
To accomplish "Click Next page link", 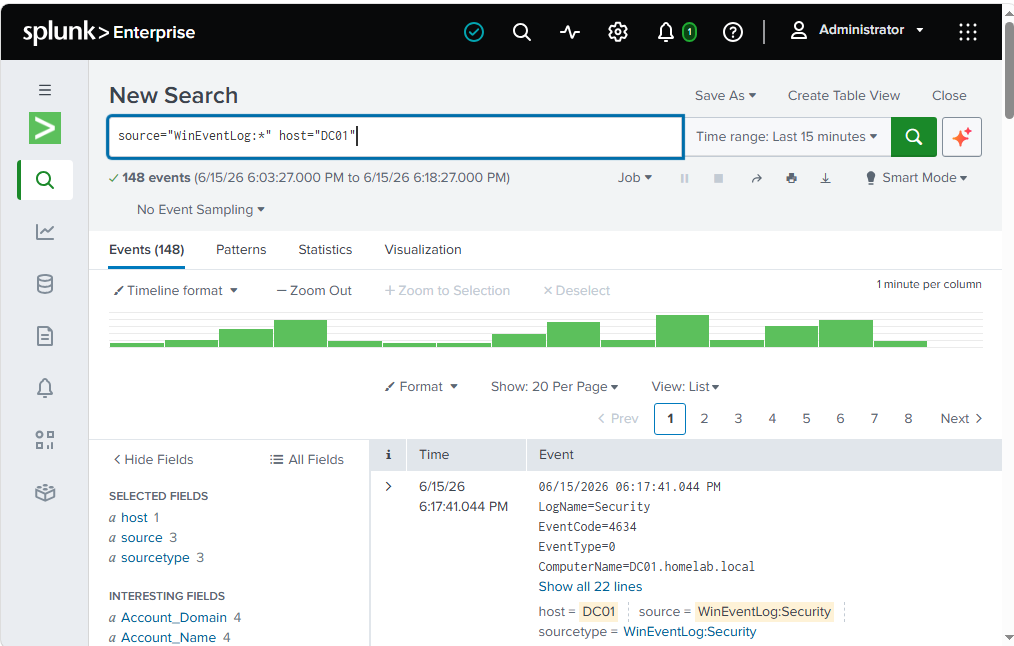I will 961,419.
